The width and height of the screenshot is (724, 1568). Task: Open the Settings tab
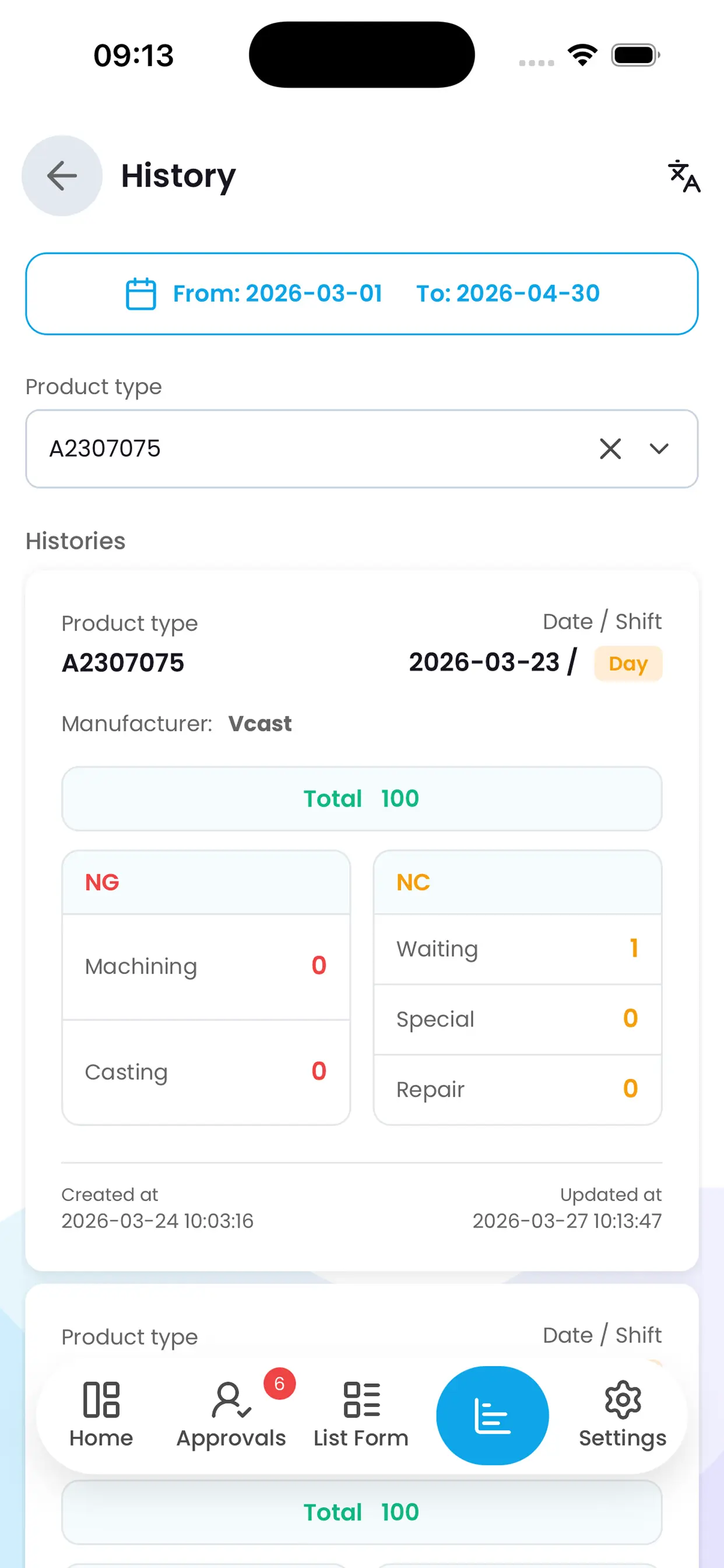(623, 1415)
